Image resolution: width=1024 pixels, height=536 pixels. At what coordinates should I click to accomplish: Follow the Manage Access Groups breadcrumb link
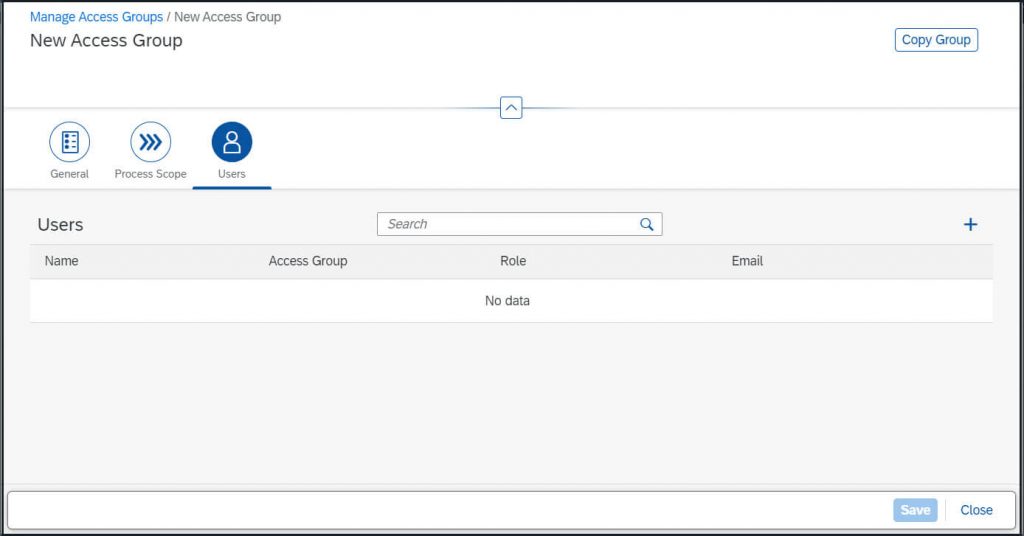click(96, 17)
